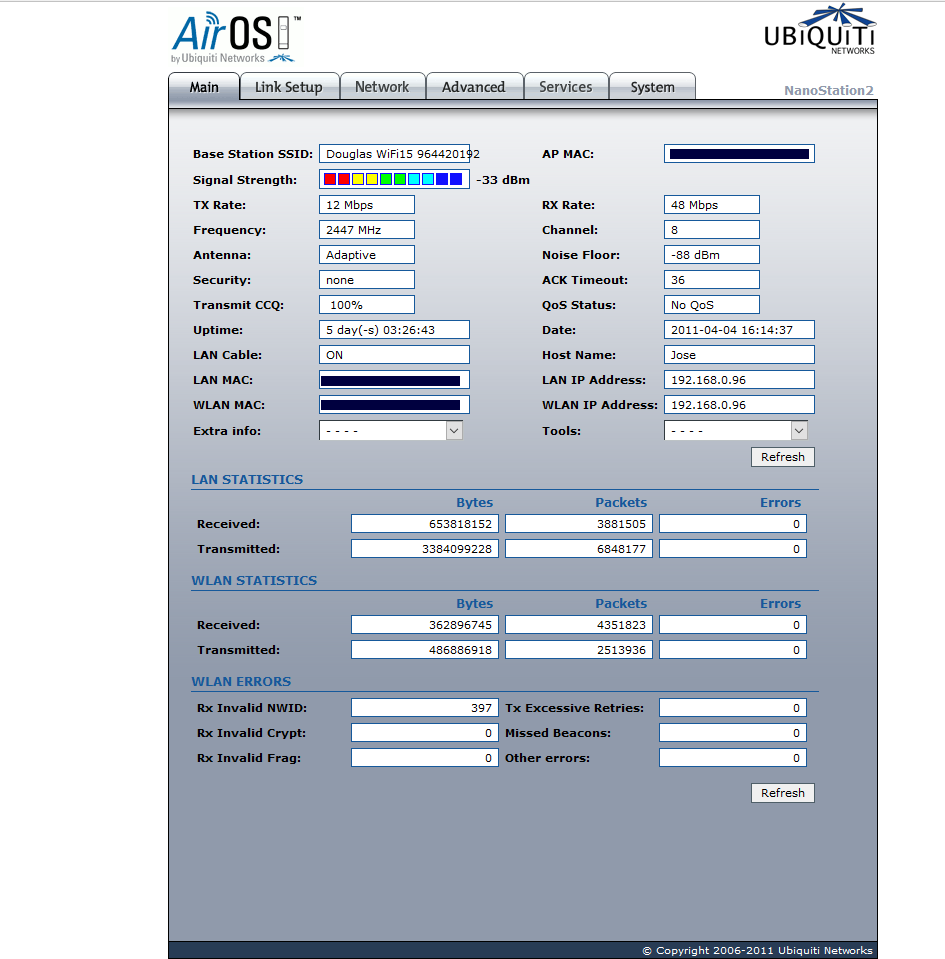
Task: Click the Ubiquiti Networks logo
Action: (820, 30)
